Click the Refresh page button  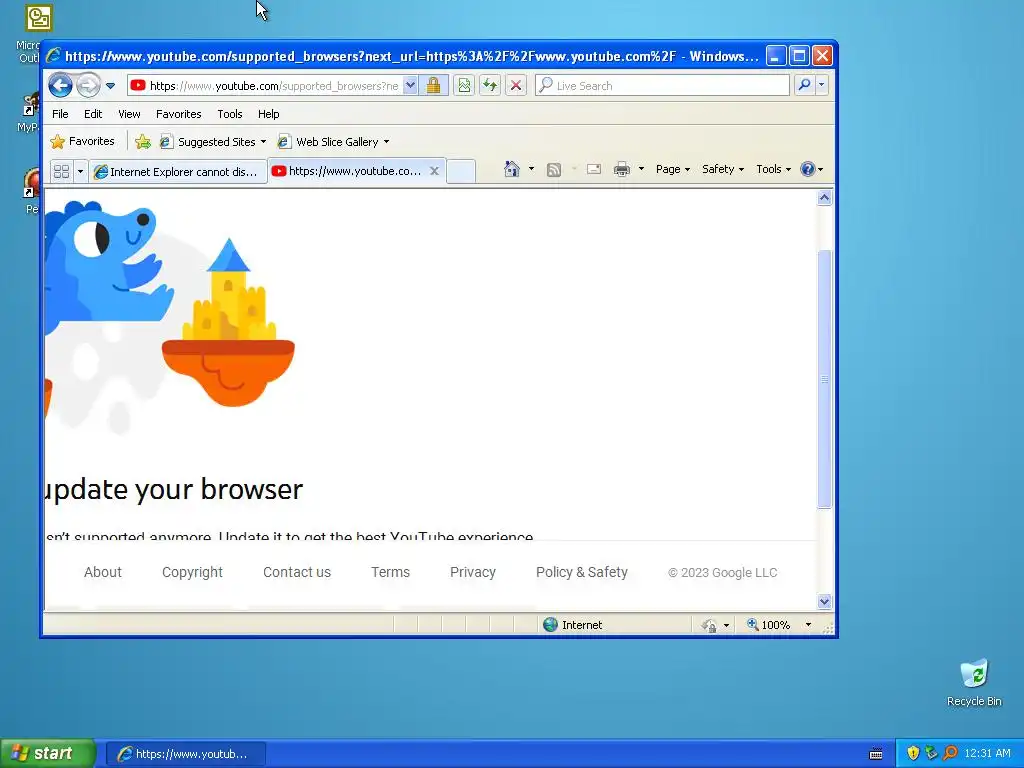pyautogui.click(x=490, y=86)
